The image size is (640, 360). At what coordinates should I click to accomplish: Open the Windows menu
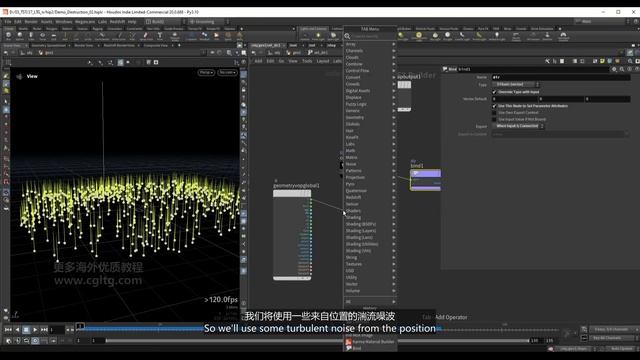tap(64, 22)
